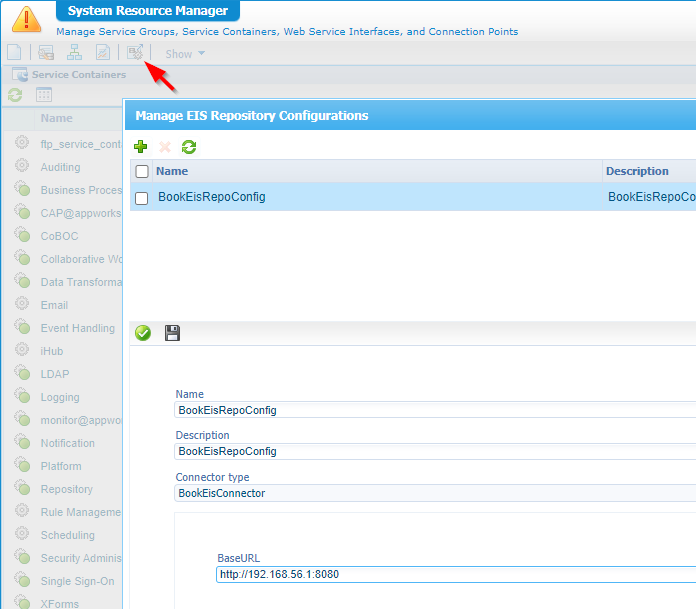Image resolution: width=696 pixels, height=609 pixels.
Task: Select the Auditing service container
Action: click(x=60, y=167)
